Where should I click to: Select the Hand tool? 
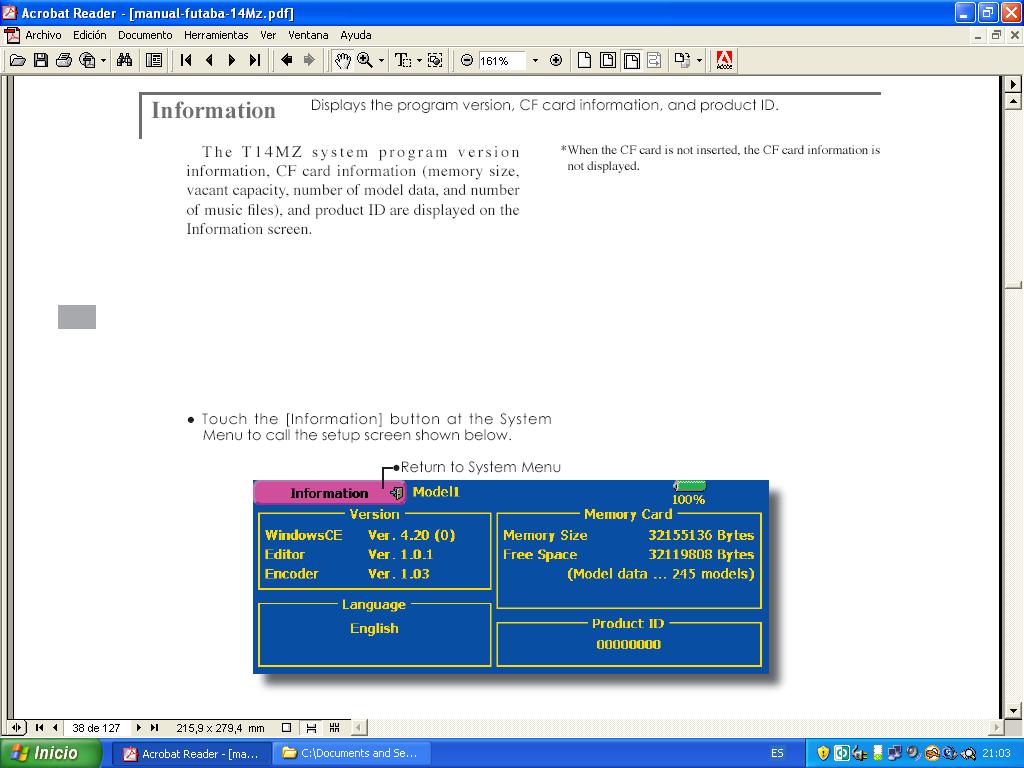tap(343, 60)
